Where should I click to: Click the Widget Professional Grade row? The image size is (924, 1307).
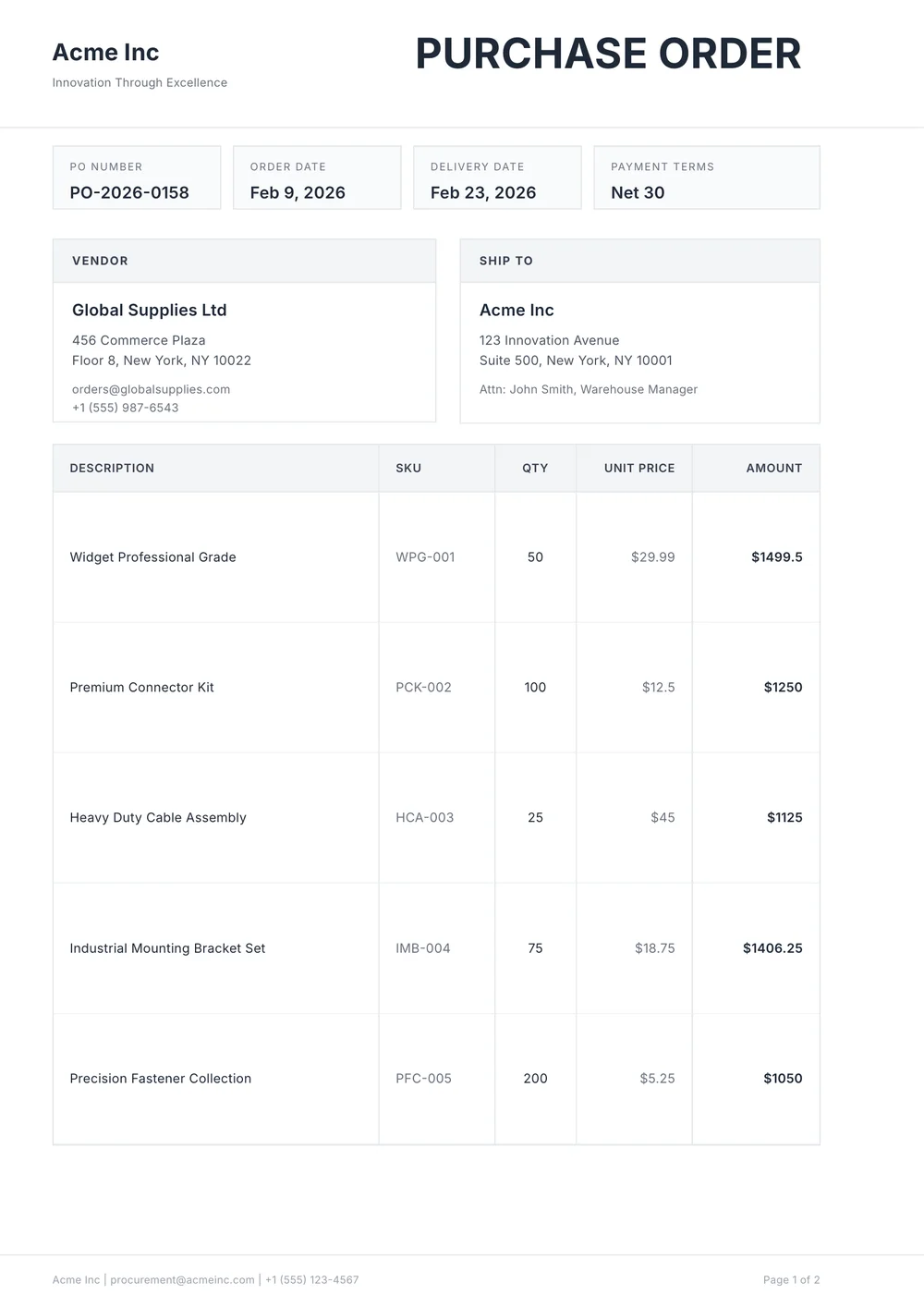click(x=152, y=557)
